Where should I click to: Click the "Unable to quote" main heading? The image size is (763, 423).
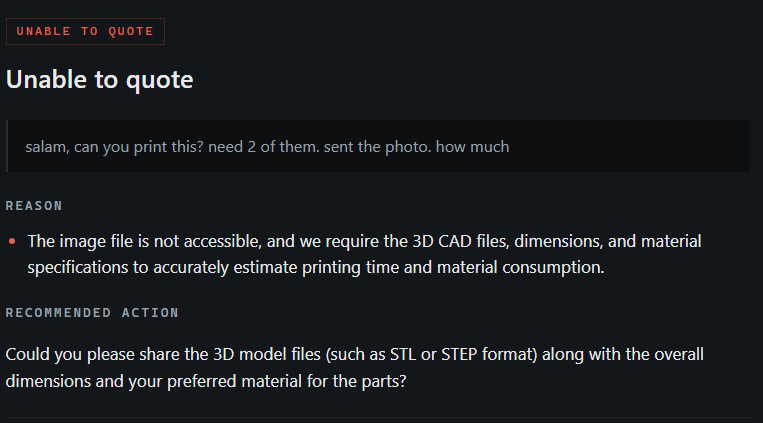click(99, 79)
